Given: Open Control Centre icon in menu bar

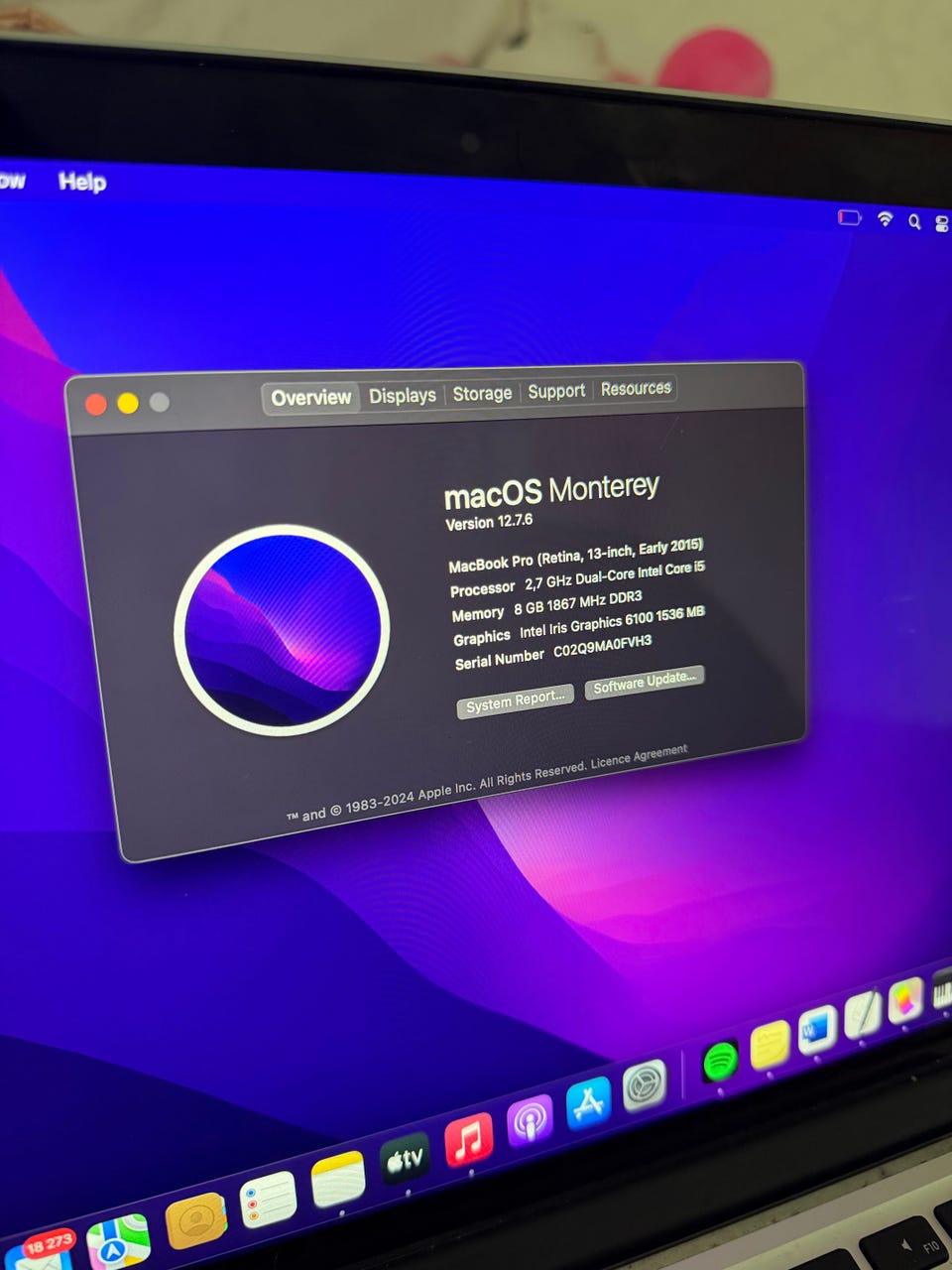Looking at the screenshot, I should click(941, 224).
